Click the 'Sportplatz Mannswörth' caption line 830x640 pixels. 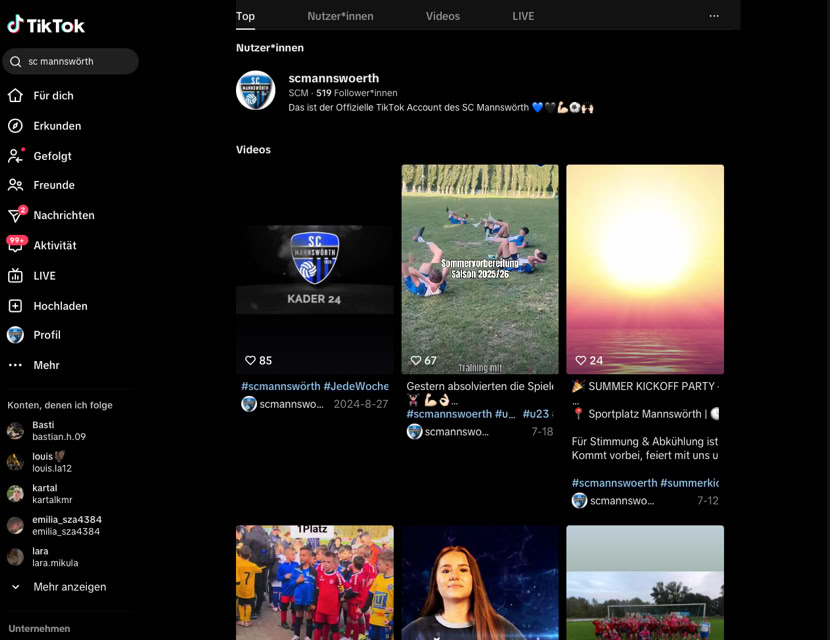[645, 413]
